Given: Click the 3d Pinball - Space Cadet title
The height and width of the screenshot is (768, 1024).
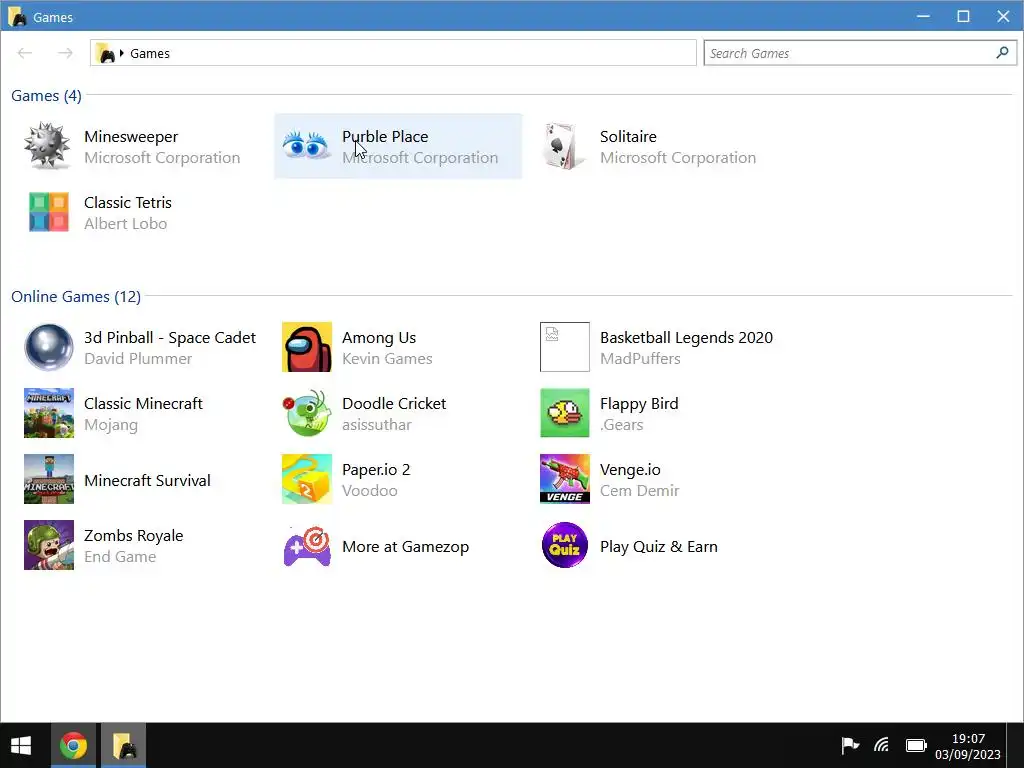Looking at the screenshot, I should [170, 338].
